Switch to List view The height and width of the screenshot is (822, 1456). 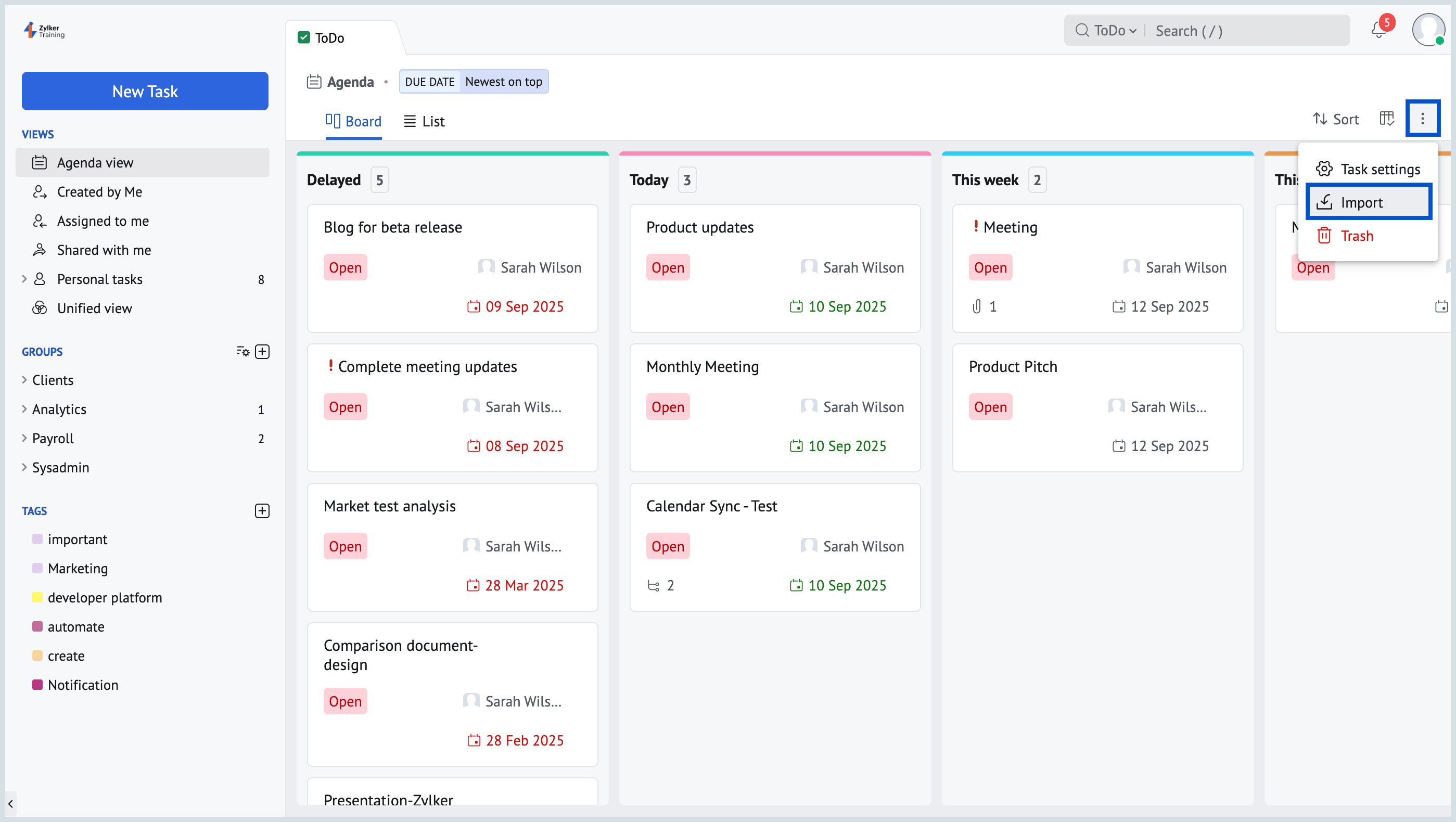424,121
